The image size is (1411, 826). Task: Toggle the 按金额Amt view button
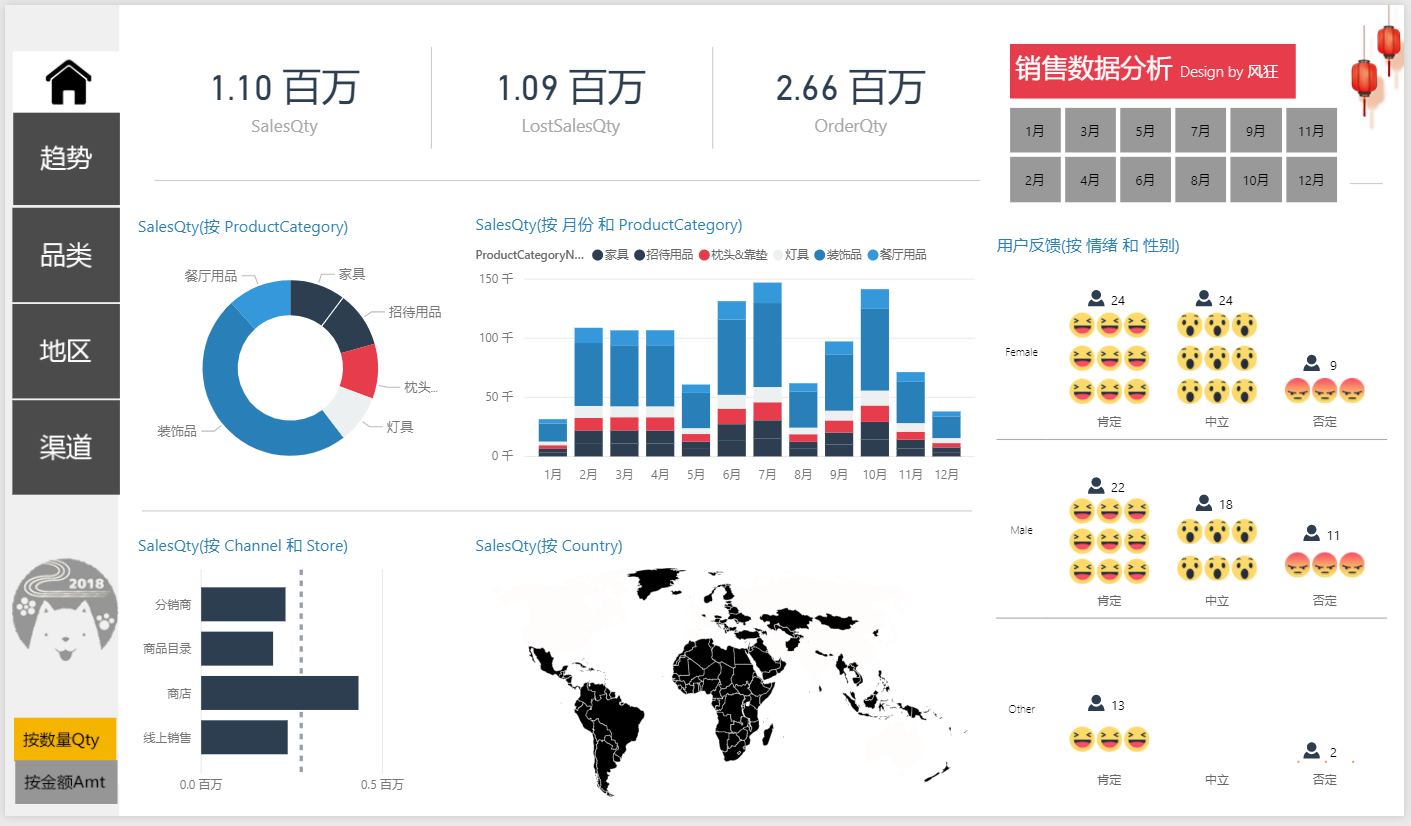[x=65, y=782]
